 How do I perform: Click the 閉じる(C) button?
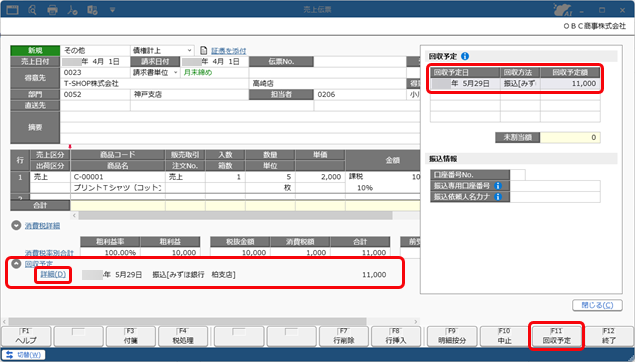pyautogui.click(x=597, y=305)
